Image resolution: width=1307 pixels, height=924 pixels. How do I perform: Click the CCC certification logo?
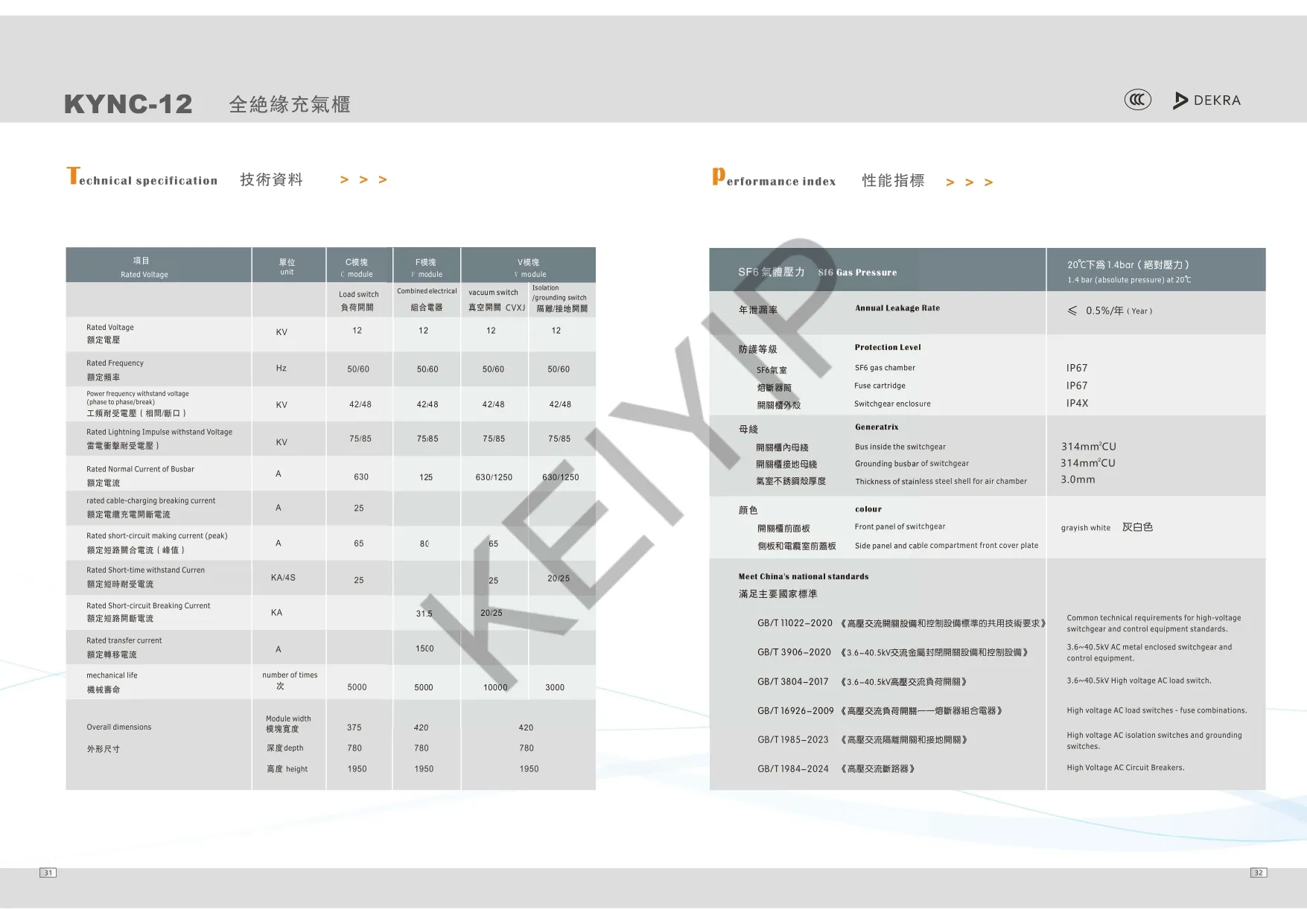click(1137, 100)
